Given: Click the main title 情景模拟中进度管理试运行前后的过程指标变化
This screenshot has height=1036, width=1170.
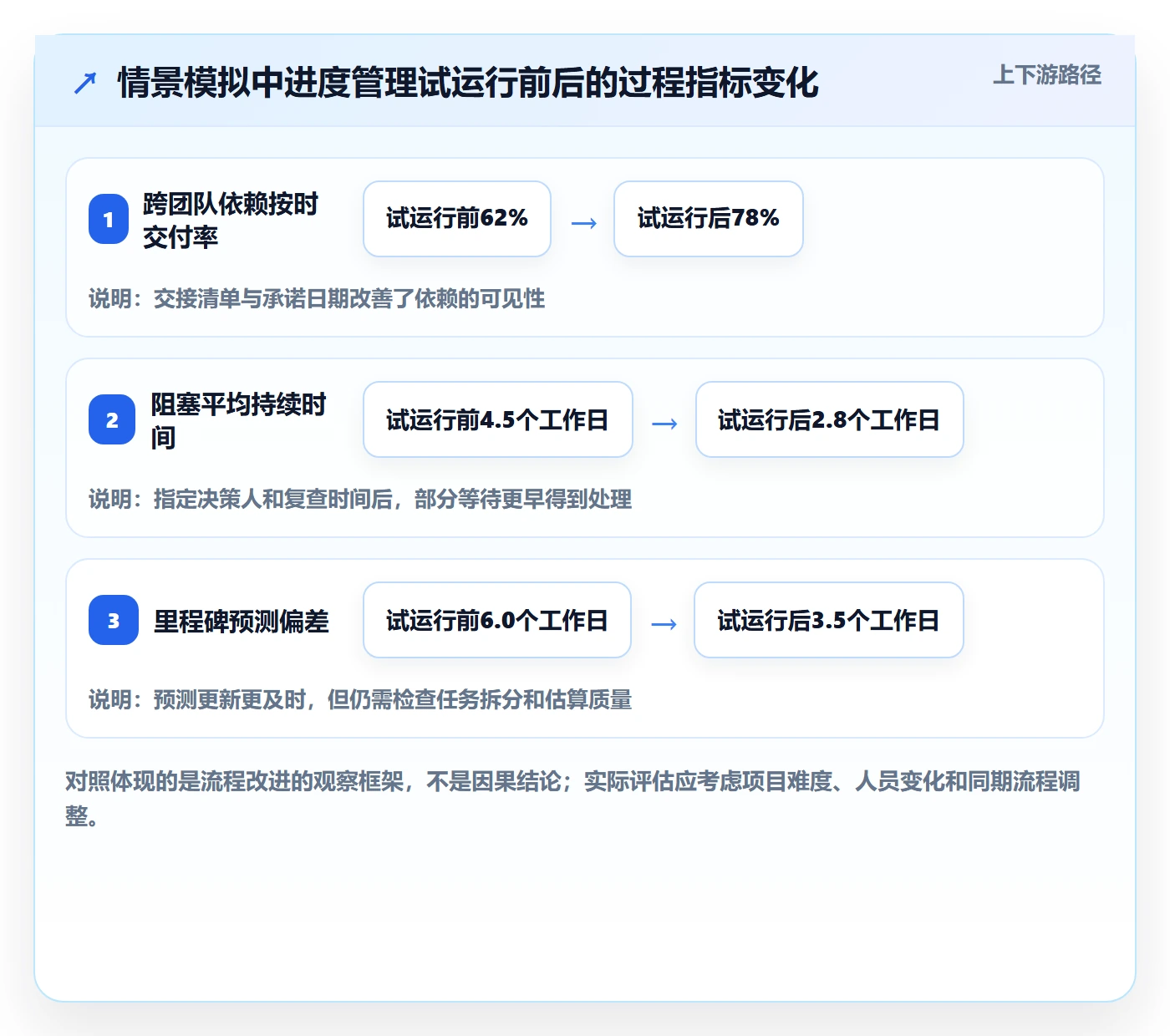Looking at the screenshot, I should (468, 83).
